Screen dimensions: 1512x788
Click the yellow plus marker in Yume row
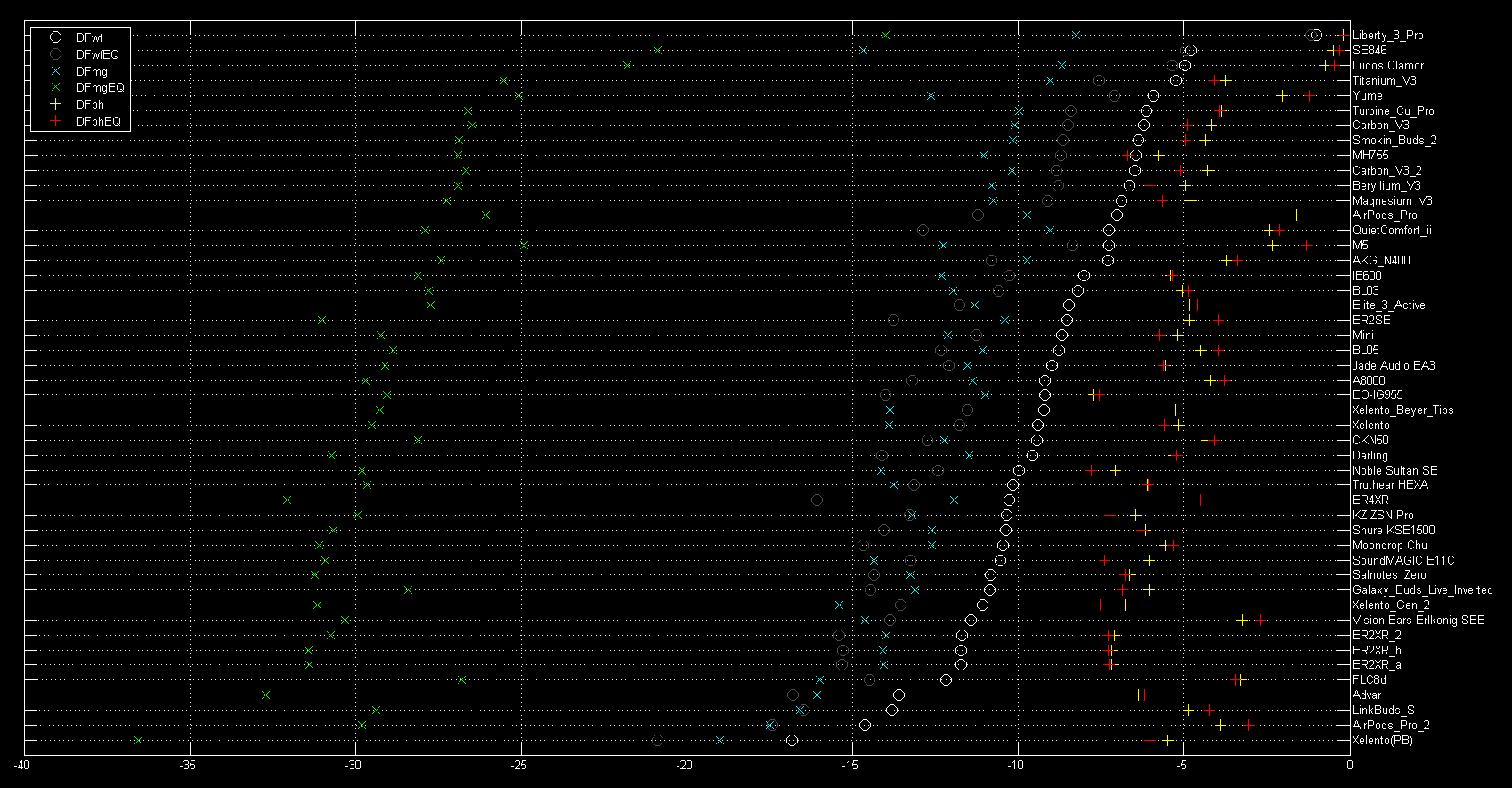point(1282,95)
